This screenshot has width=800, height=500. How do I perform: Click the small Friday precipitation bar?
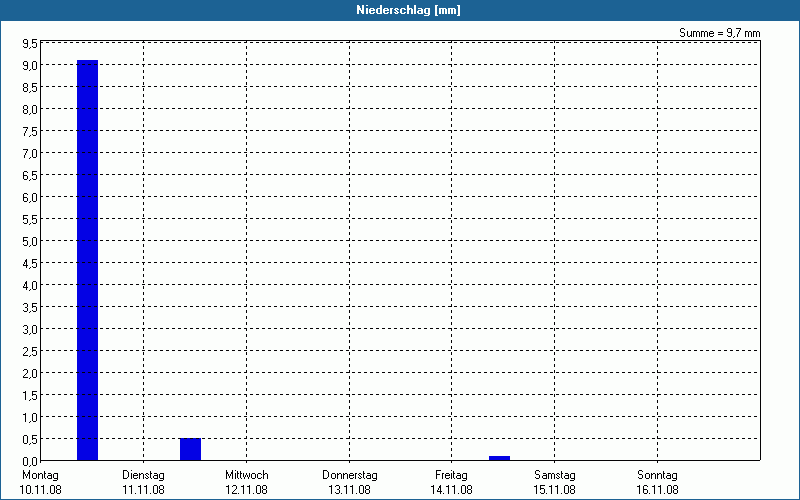pyautogui.click(x=499, y=458)
